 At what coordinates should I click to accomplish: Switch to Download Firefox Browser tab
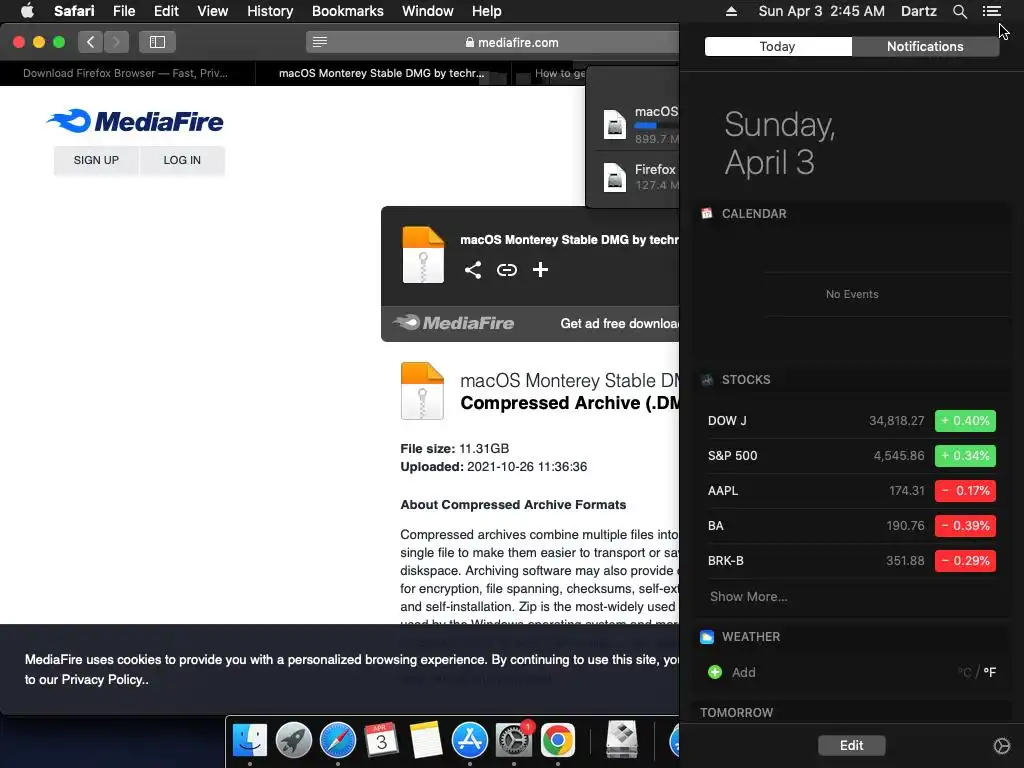pyautogui.click(x=125, y=73)
